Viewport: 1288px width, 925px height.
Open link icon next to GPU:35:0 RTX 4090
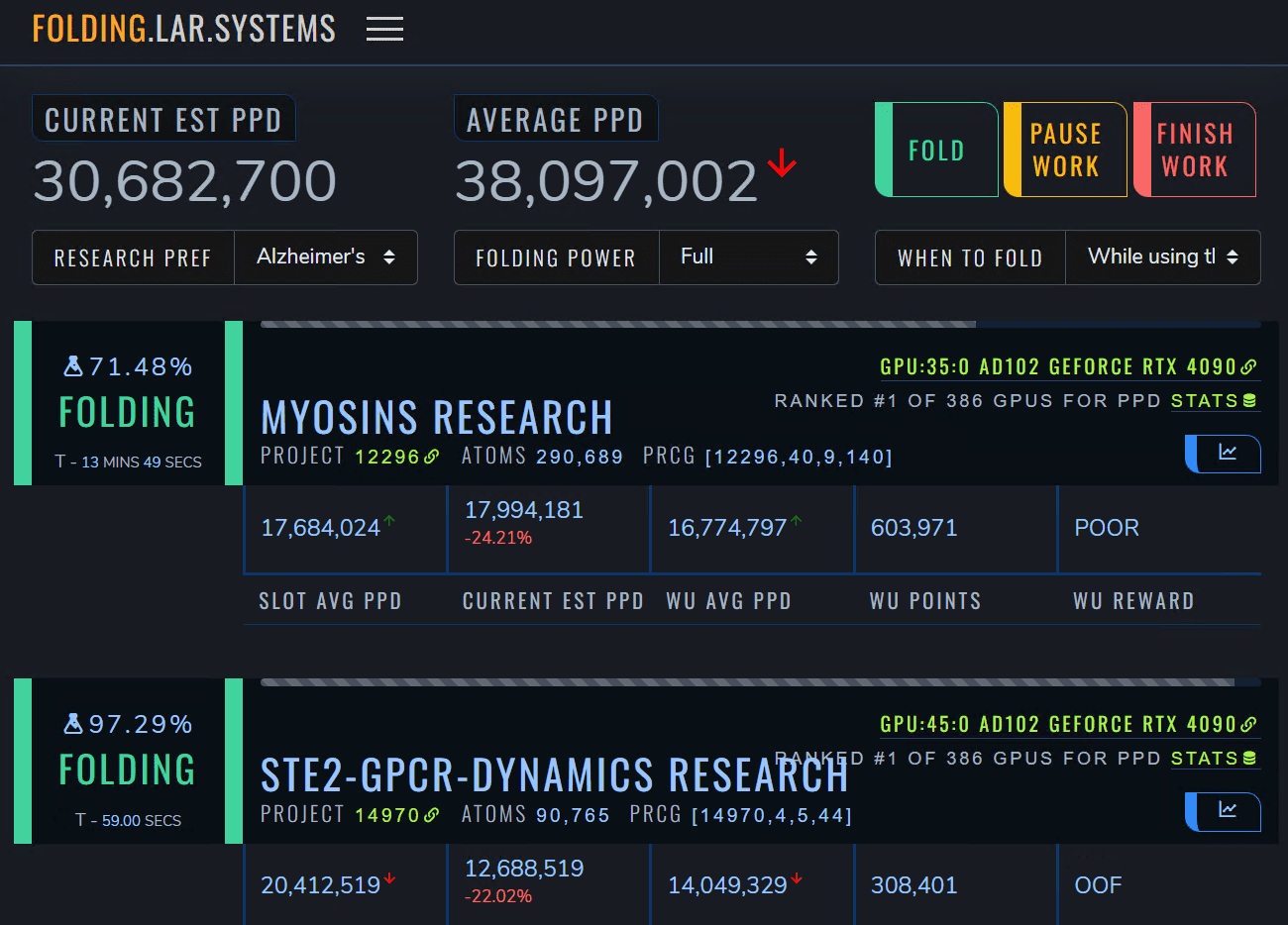click(x=1249, y=367)
